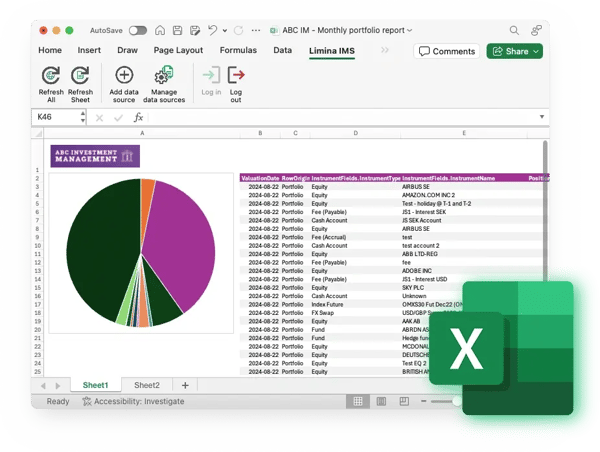The width and height of the screenshot is (600, 452).
Task: Switch to Page Break preview icon
Action: click(404, 401)
